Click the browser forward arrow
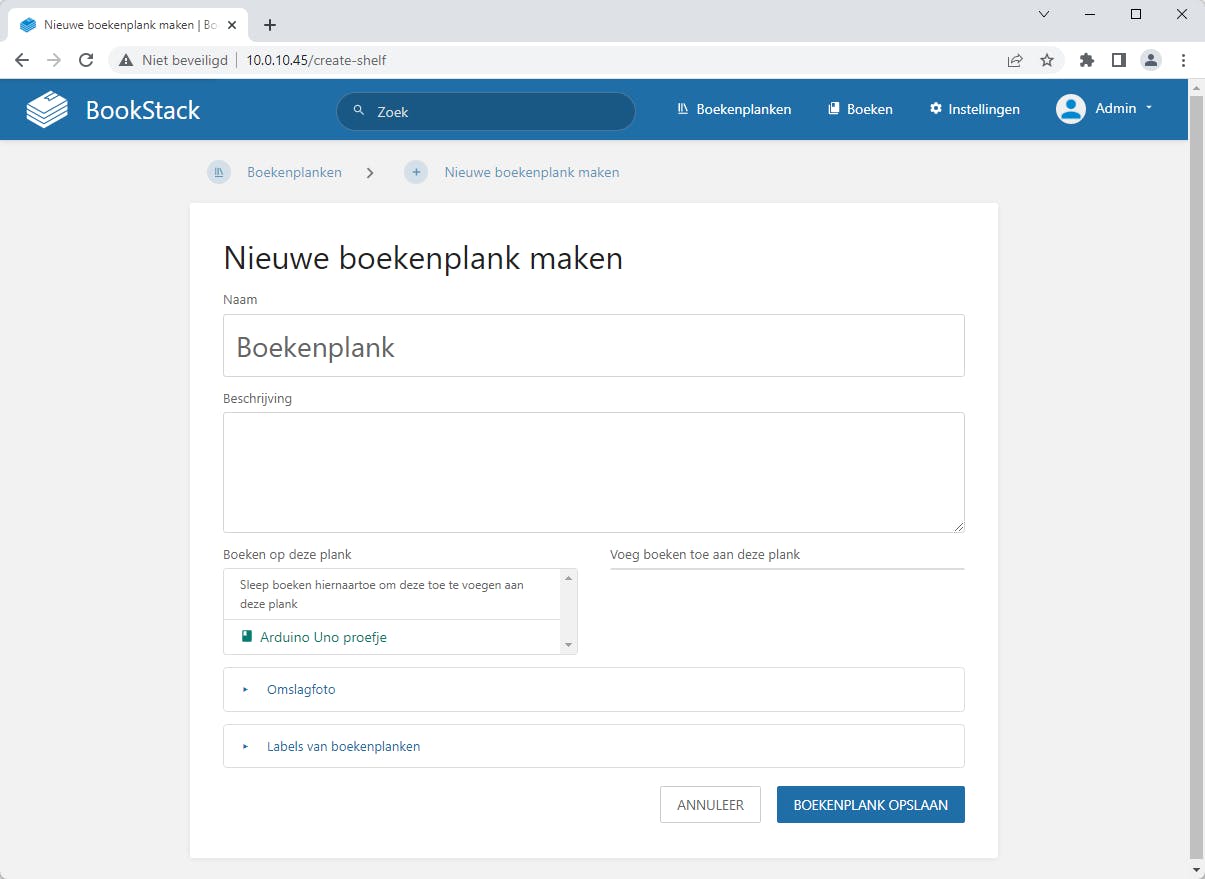 (54, 60)
